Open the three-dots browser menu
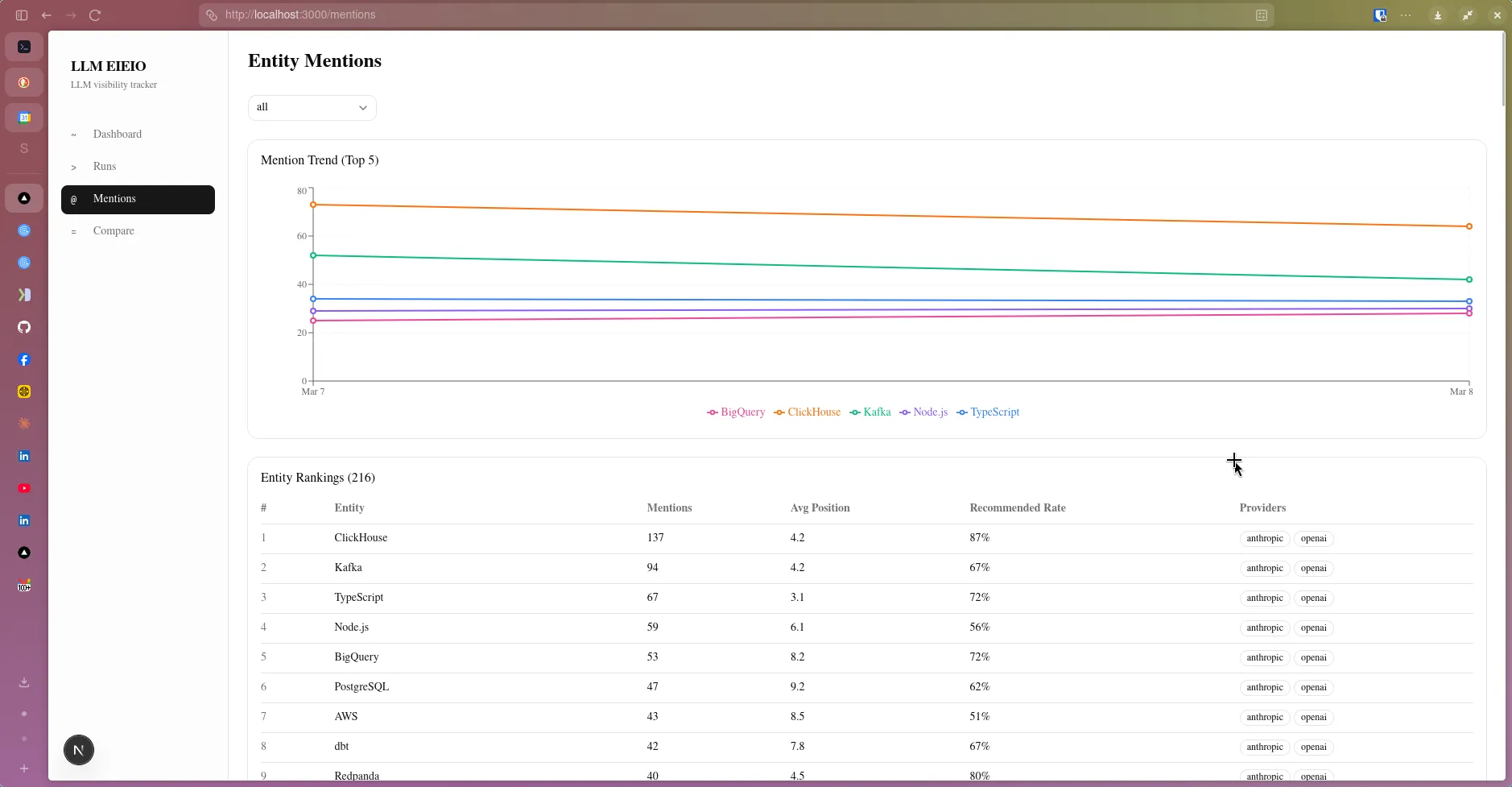 pos(1406,15)
